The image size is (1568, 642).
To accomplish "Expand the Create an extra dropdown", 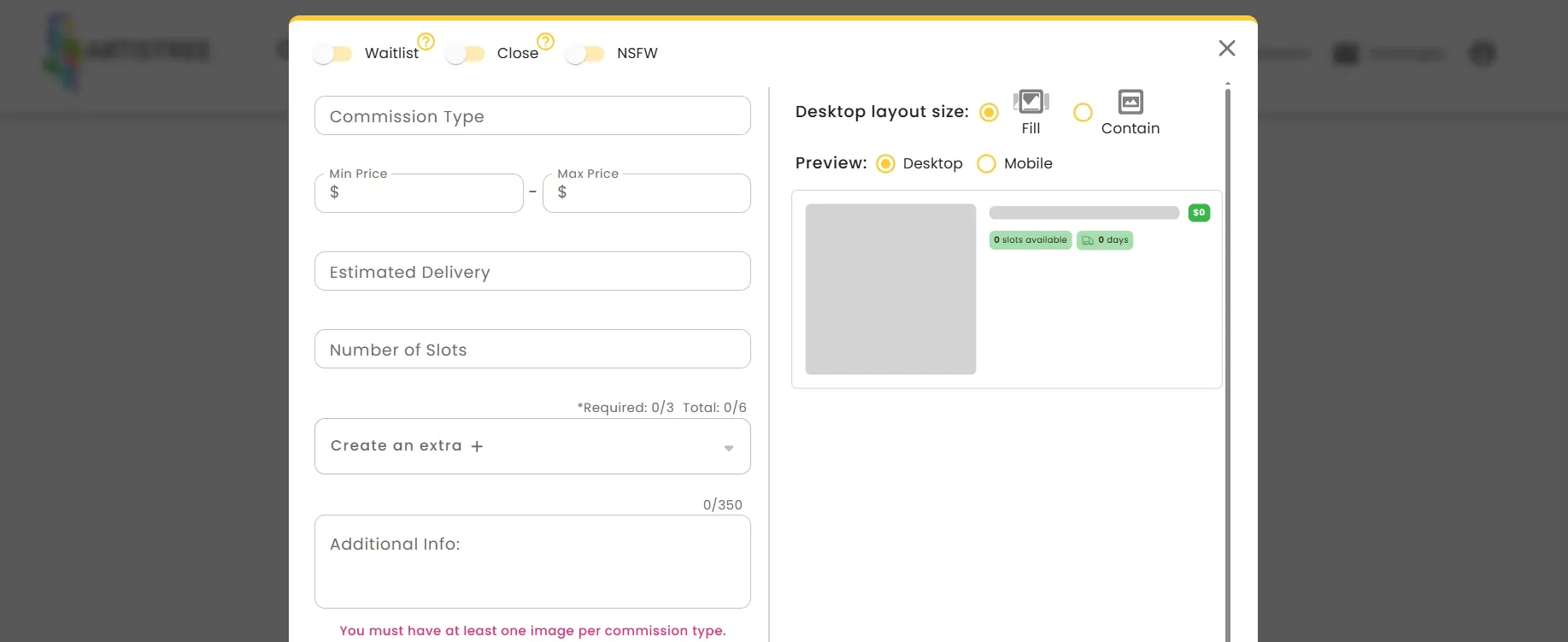I will click(x=532, y=446).
